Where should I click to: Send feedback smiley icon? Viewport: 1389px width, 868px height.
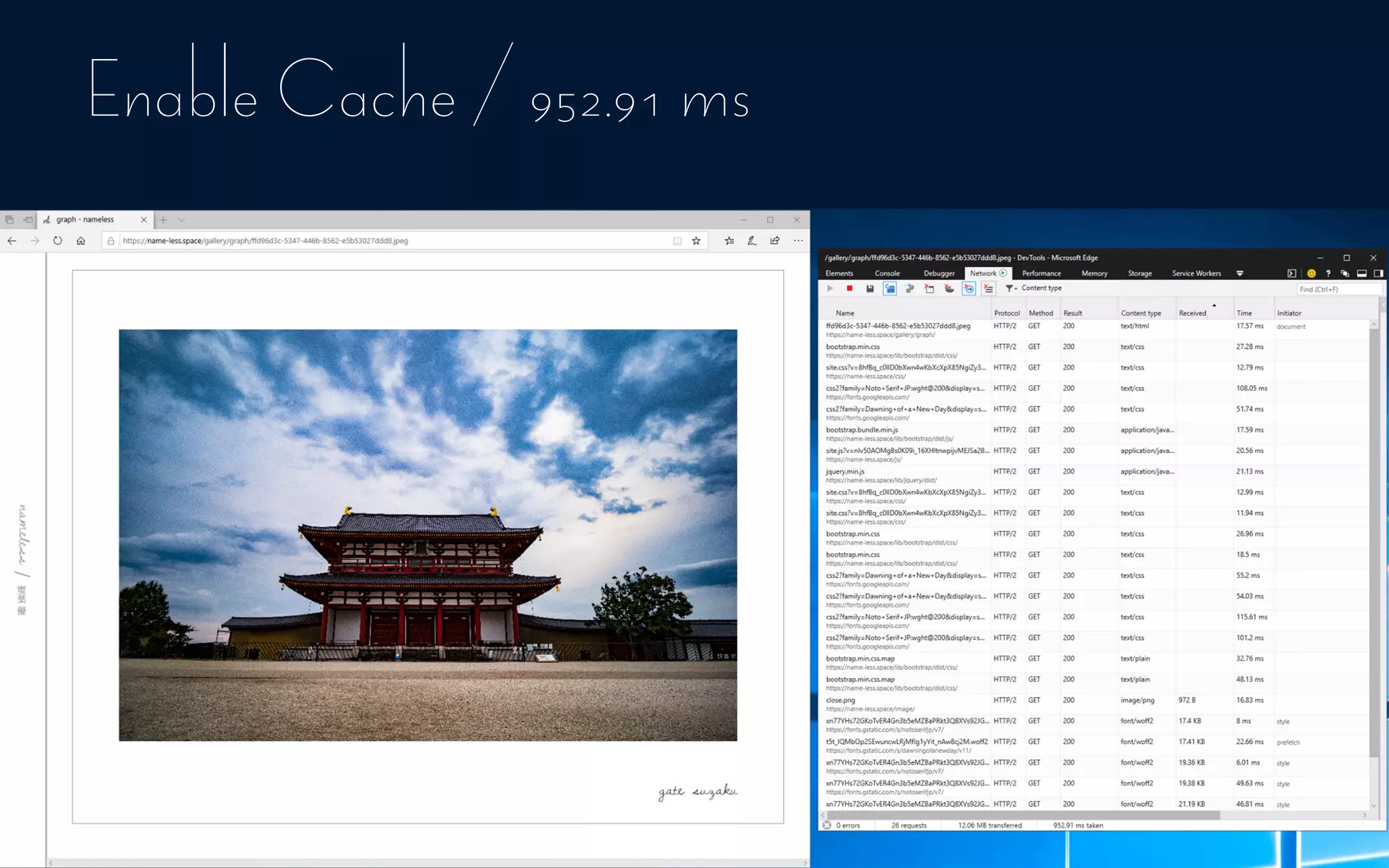1311,273
